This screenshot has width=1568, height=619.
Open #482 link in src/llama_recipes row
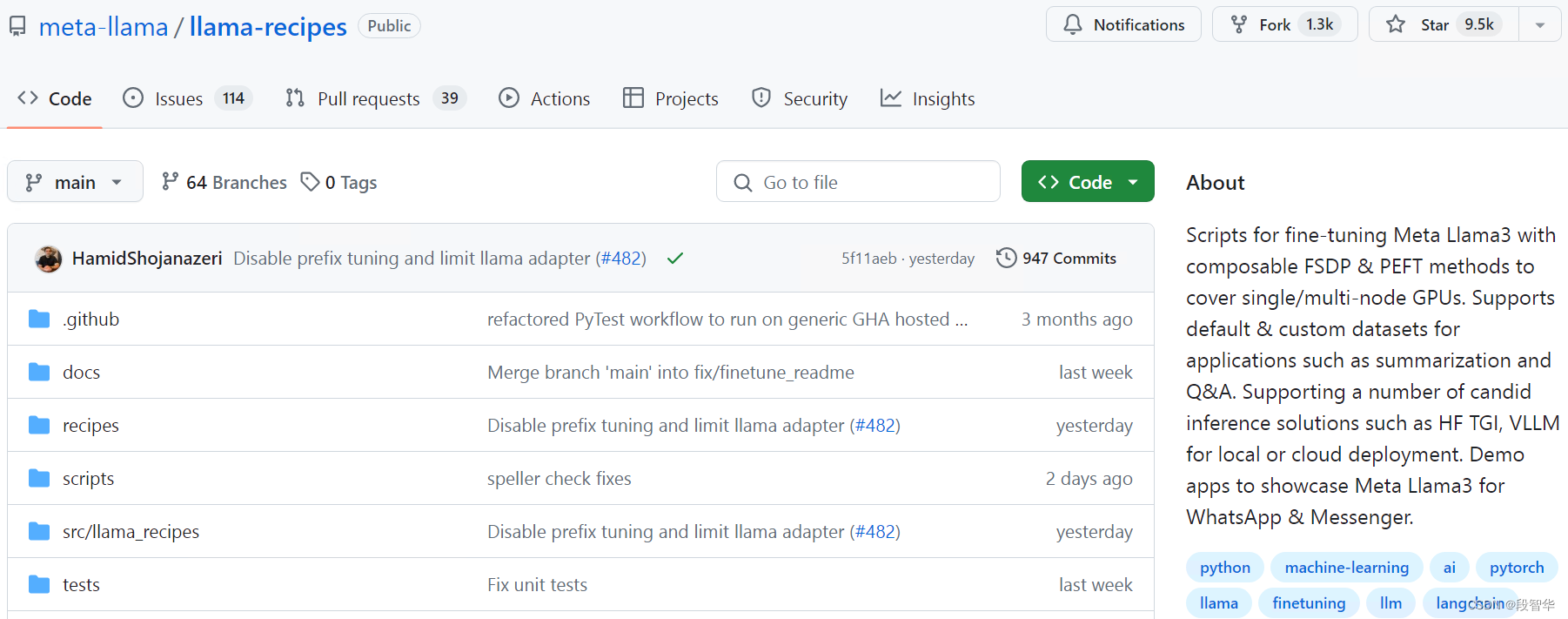pyautogui.click(x=875, y=532)
